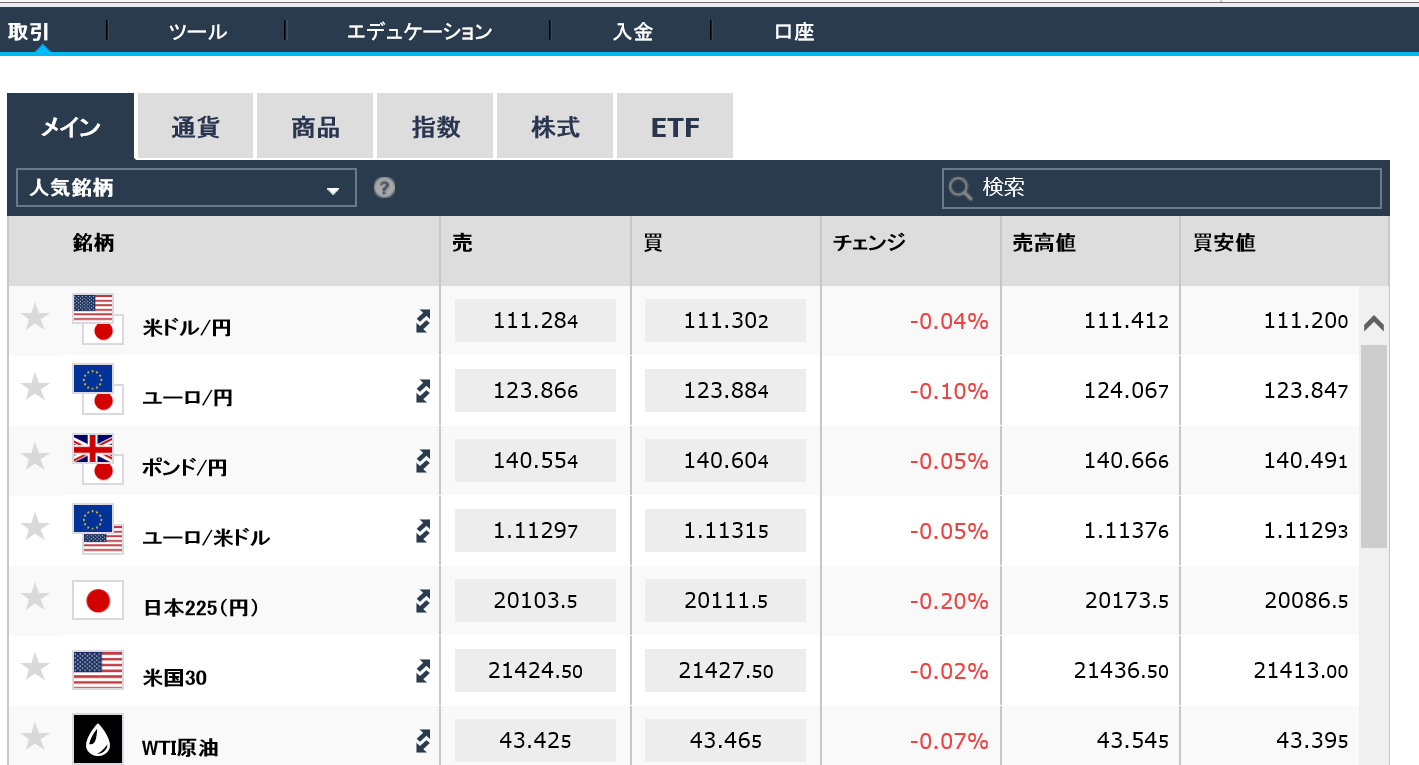Image resolution: width=1419 pixels, height=765 pixels.
Task: Click the chart arrows icon for 米国30
Action: (423, 671)
